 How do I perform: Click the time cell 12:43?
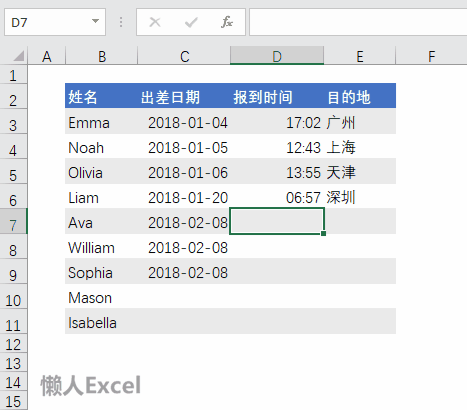coord(277,146)
